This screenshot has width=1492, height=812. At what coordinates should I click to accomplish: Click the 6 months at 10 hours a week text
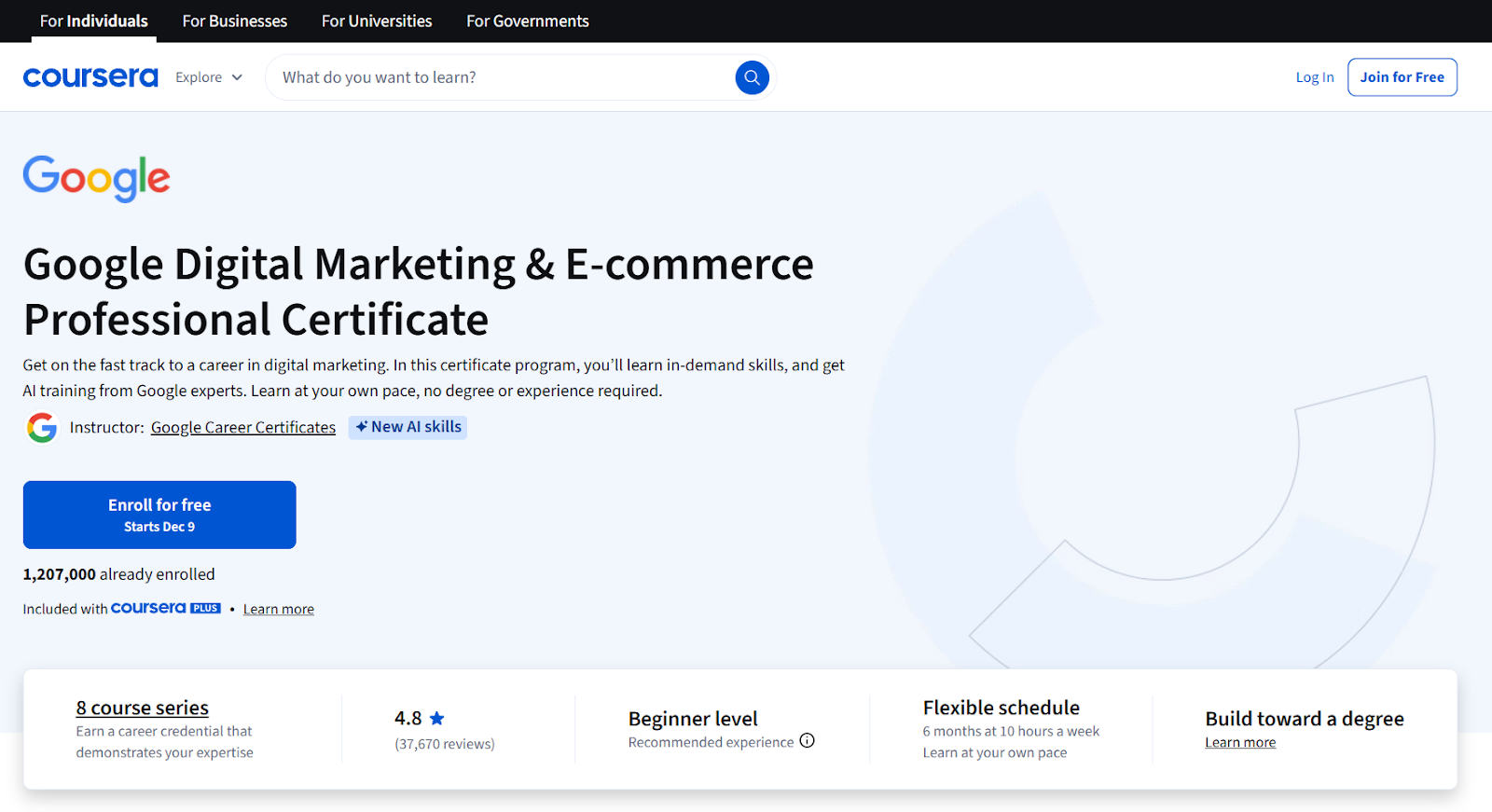(x=1011, y=731)
